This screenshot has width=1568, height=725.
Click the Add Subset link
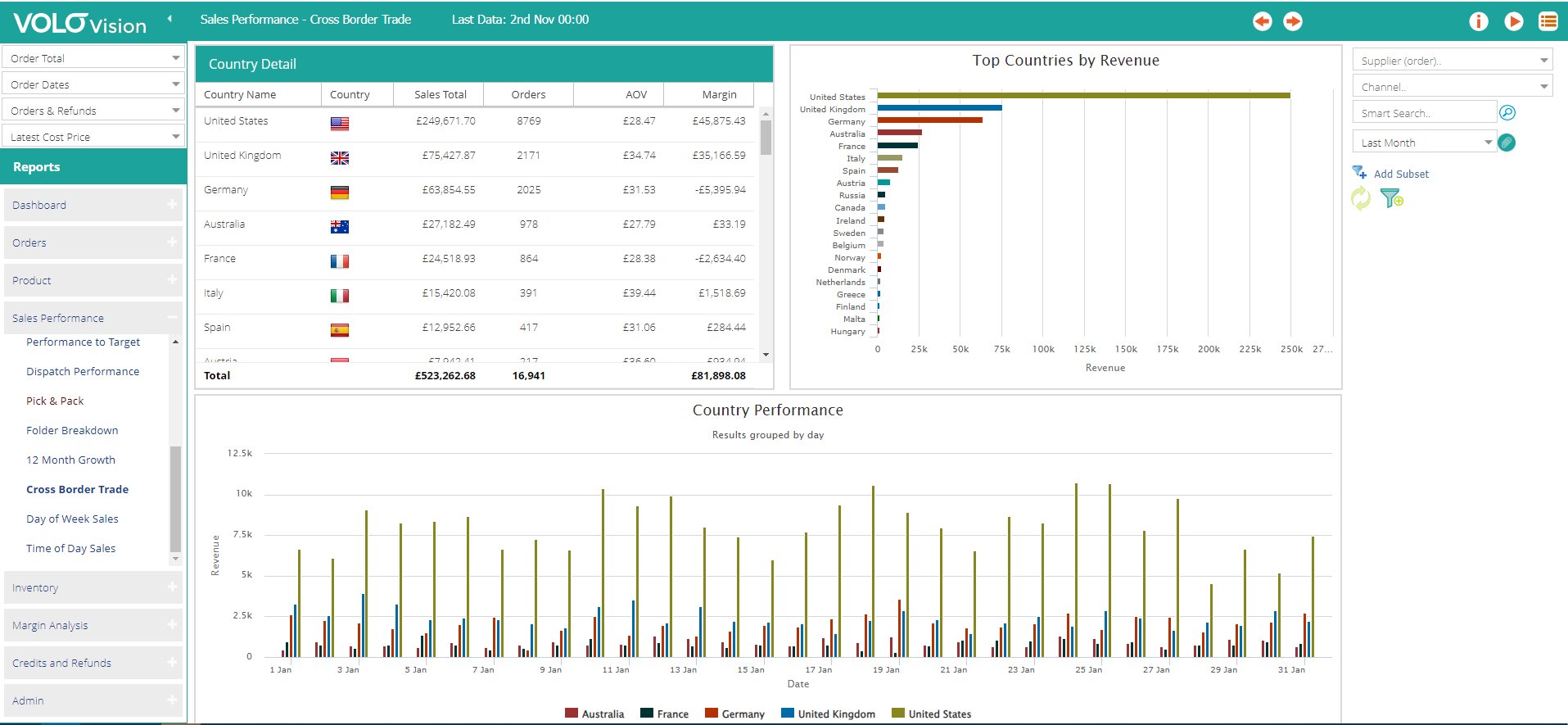(1400, 174)
